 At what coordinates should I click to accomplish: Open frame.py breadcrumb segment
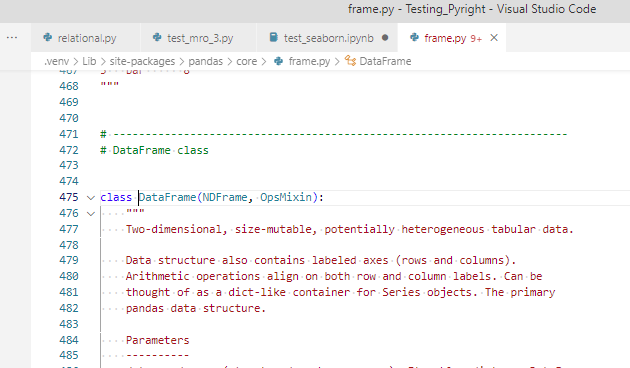tap(309, 61)
